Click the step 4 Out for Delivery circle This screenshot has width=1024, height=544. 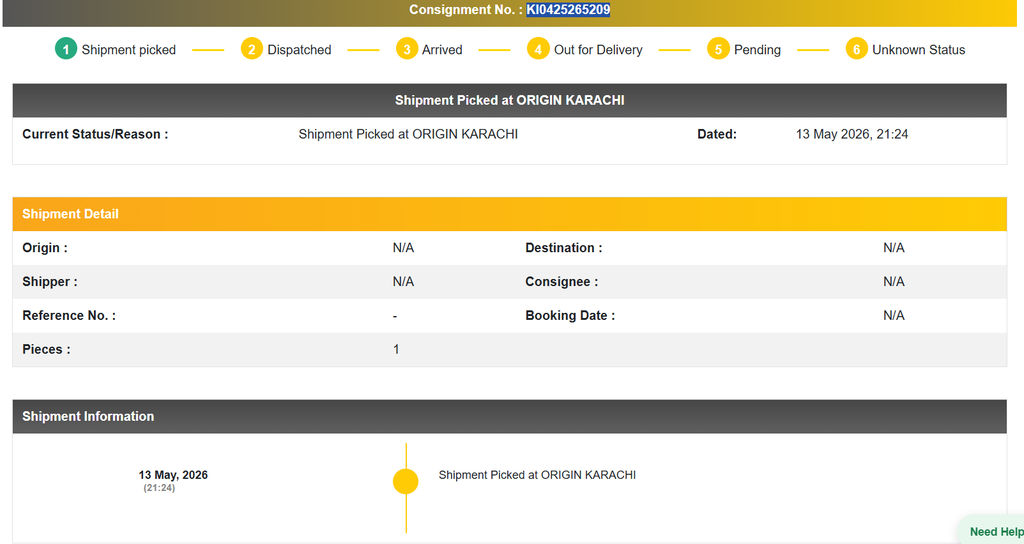point(538,49)
